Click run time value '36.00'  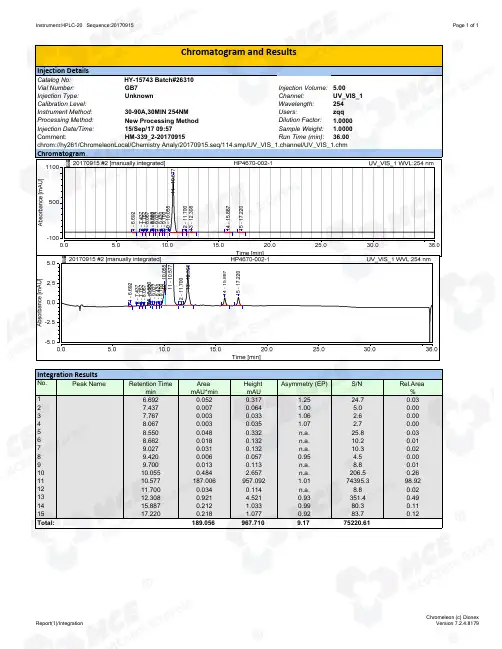point(341,137)
